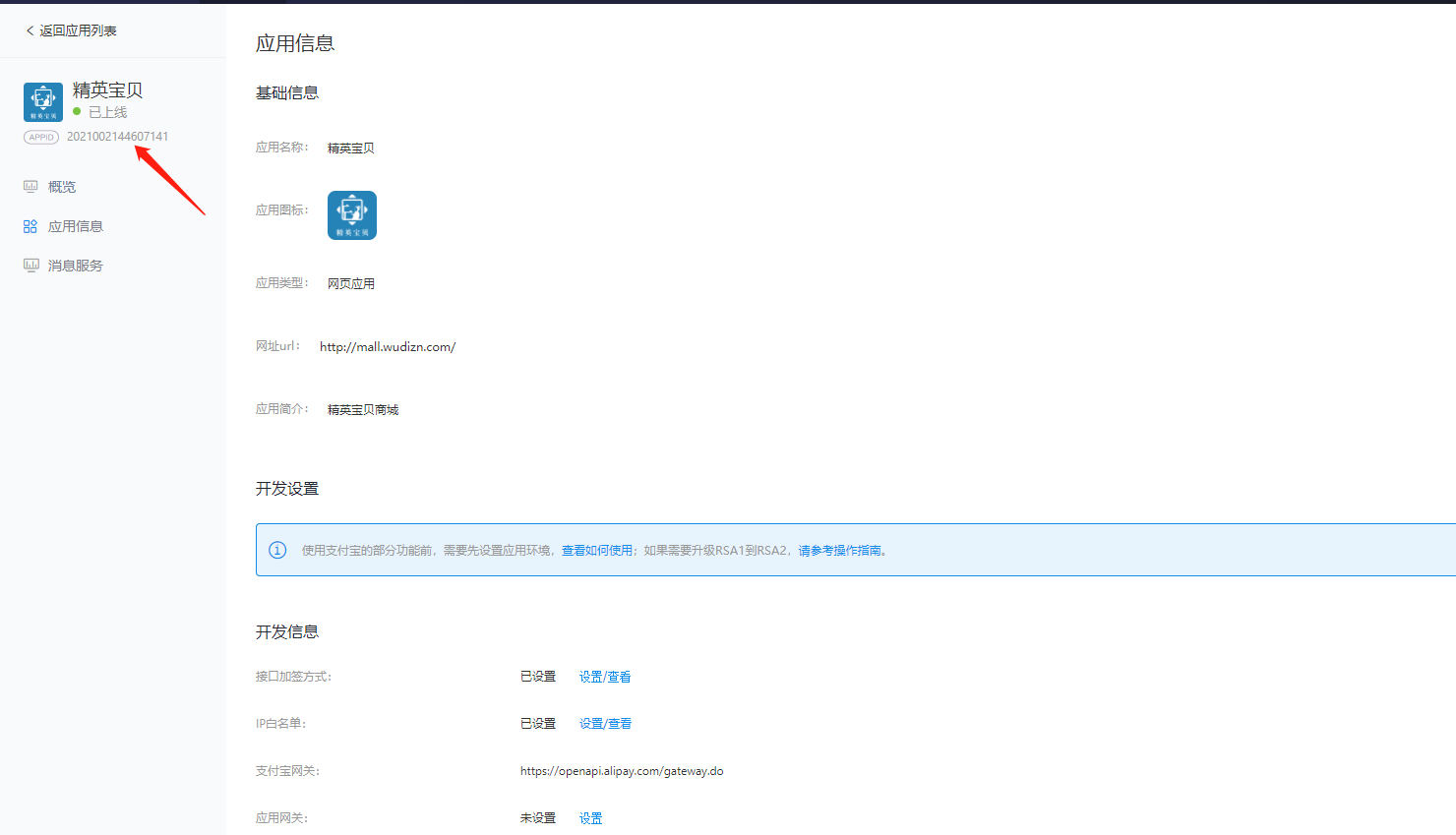The height and width of the screenshot is (835, 1456).
Task: Click the 基础信息 section heading
Action: [287, 92]
